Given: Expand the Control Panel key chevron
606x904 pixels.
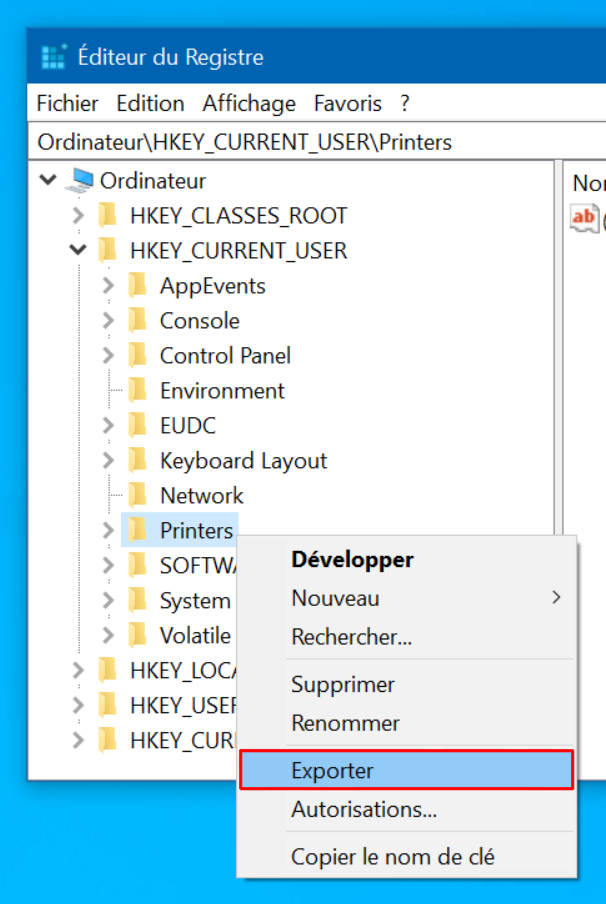Looking at the screenshot, I should [x=108, y=356].
